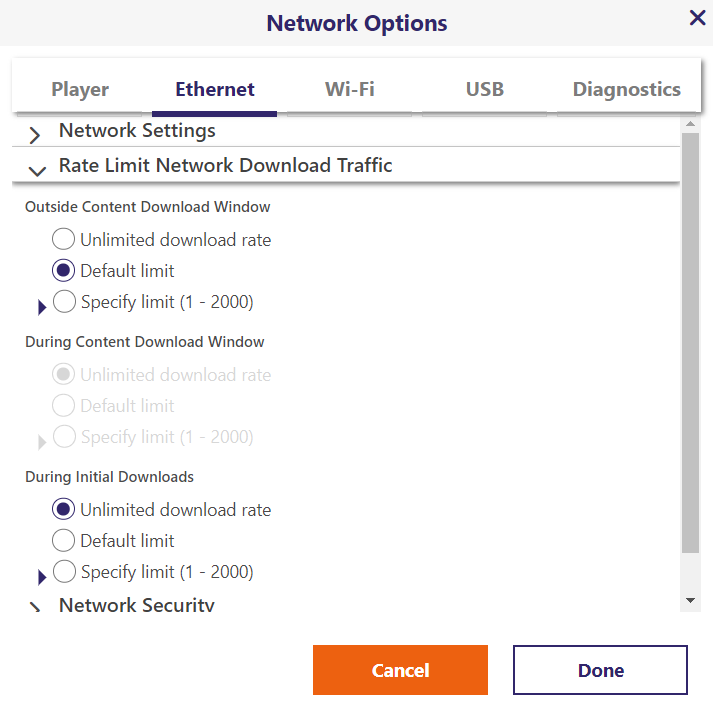Select Unlimited download rate under During Initial Downloads

coord(63,510)
